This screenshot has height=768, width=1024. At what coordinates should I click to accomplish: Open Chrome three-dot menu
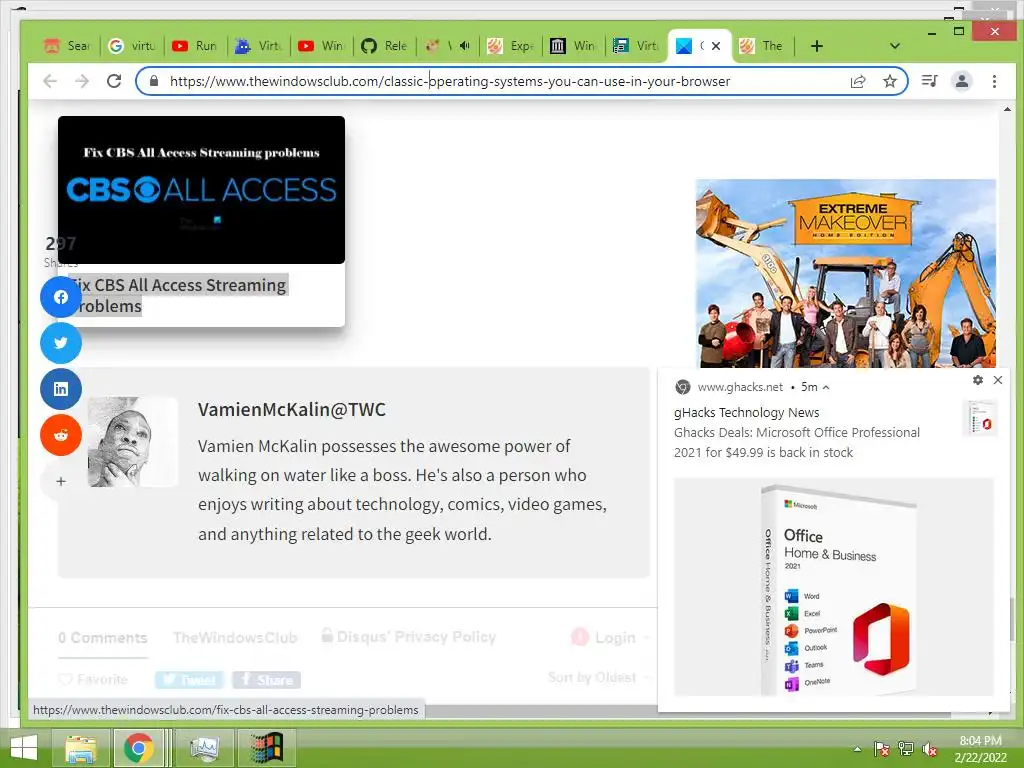point(994,81)
